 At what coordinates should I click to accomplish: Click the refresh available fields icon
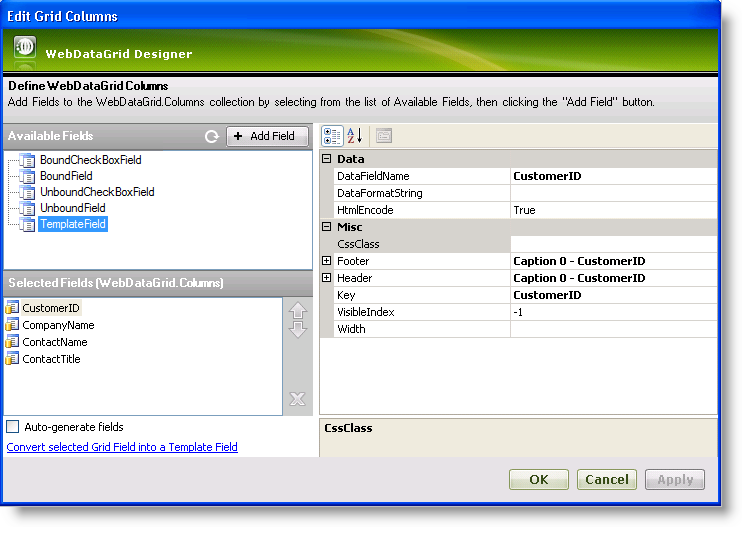click(211, 137)
